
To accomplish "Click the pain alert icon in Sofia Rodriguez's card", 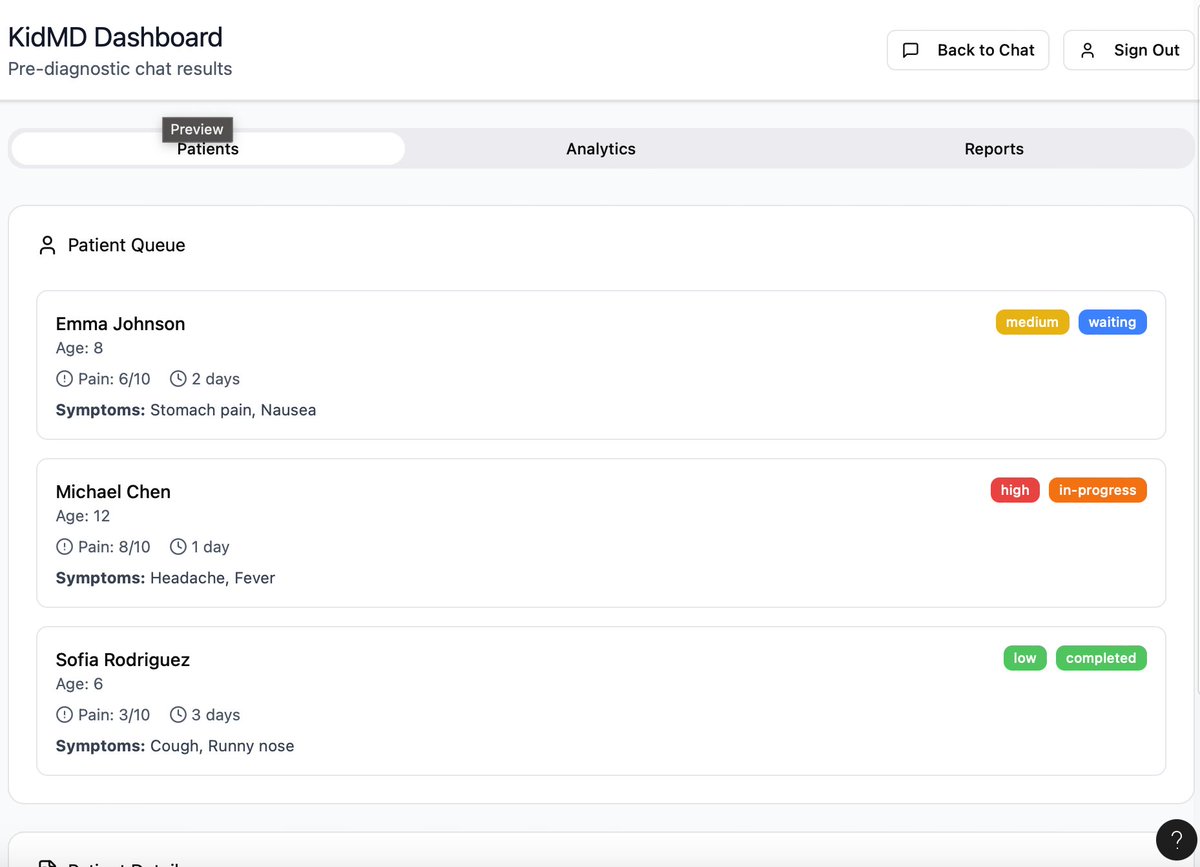I will 64,715.
